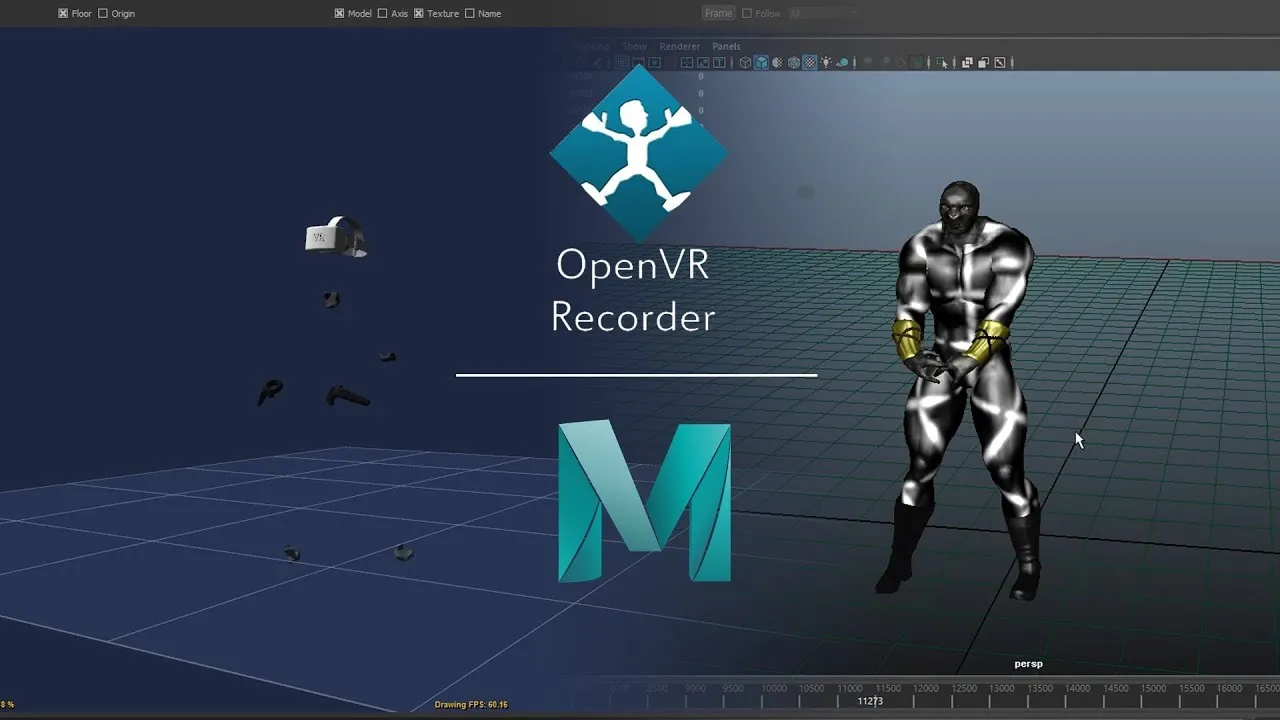Viewport: 1280px width, 720px height.
Task: Toggle the Follow checkbox
Action: 746,14
